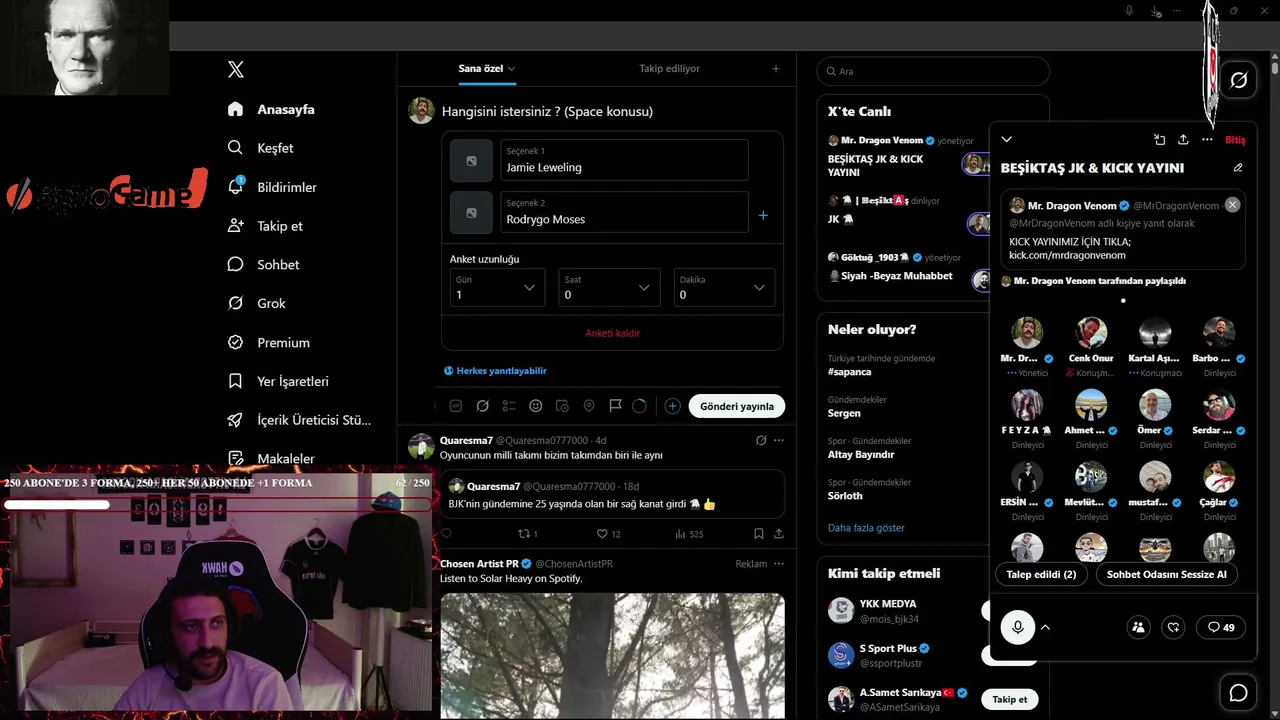This screenshot has width=1280, height=720.
Task: Open the Space more options menu
Action: (x=1207, y=140)
